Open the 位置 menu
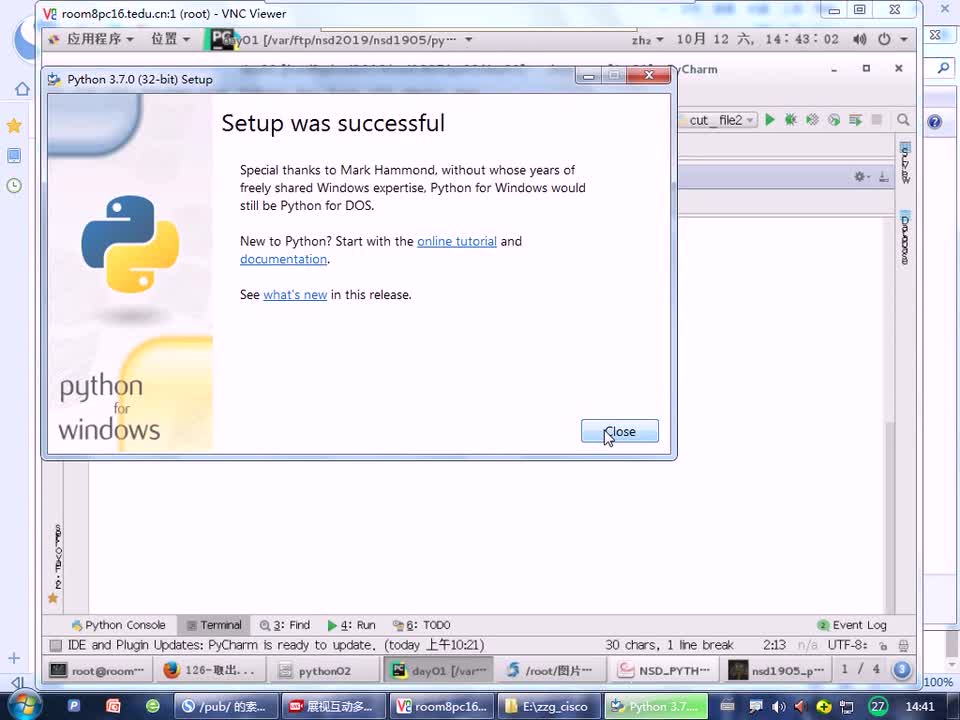Viewport: 960px width, 720px height. tap(170, 39)
